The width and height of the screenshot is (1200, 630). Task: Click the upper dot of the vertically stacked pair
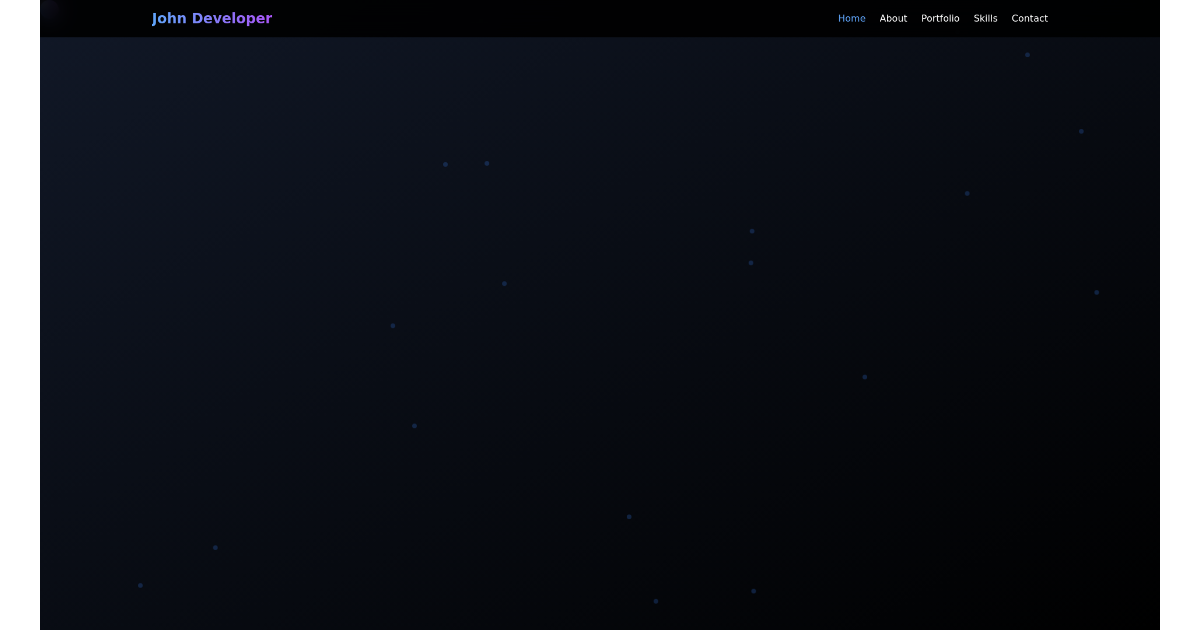coord(752,231)
